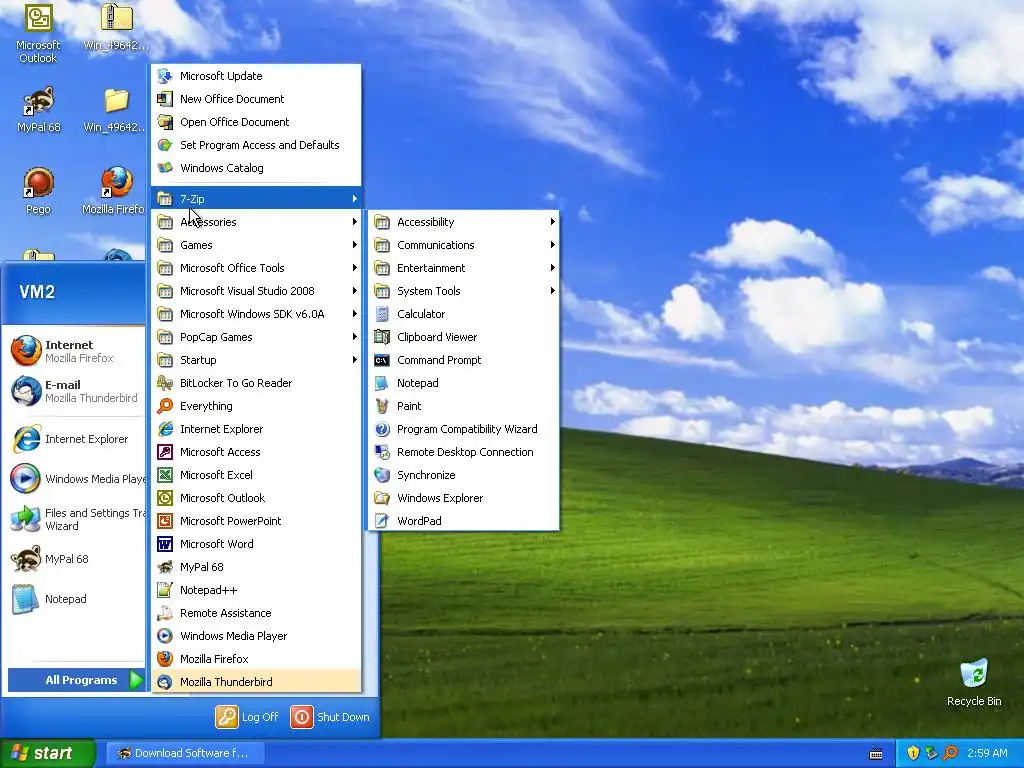
Task: Click the Clipboard Viewer icon
Action: pos(382,336)
